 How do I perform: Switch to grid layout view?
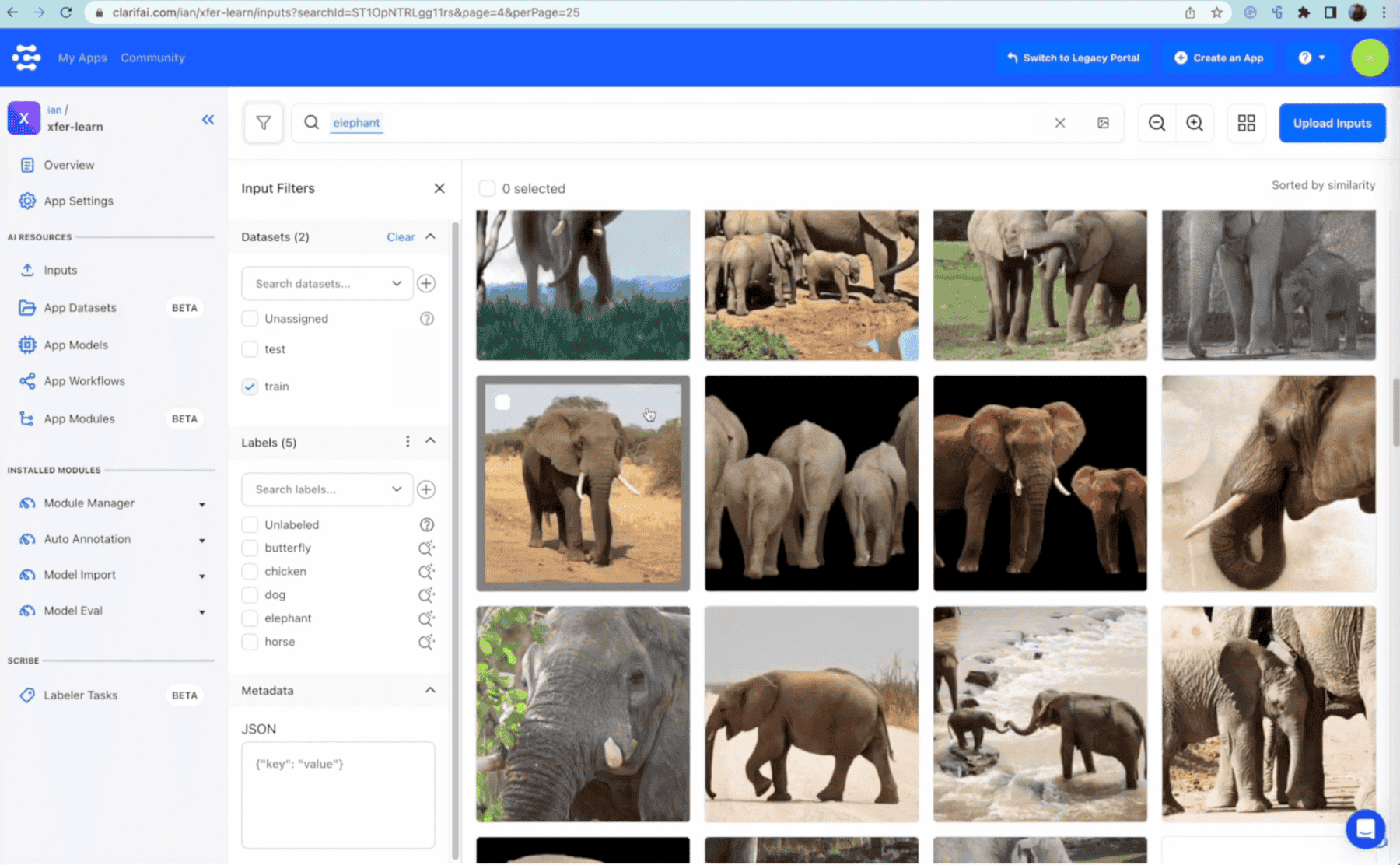(1246, 123)
